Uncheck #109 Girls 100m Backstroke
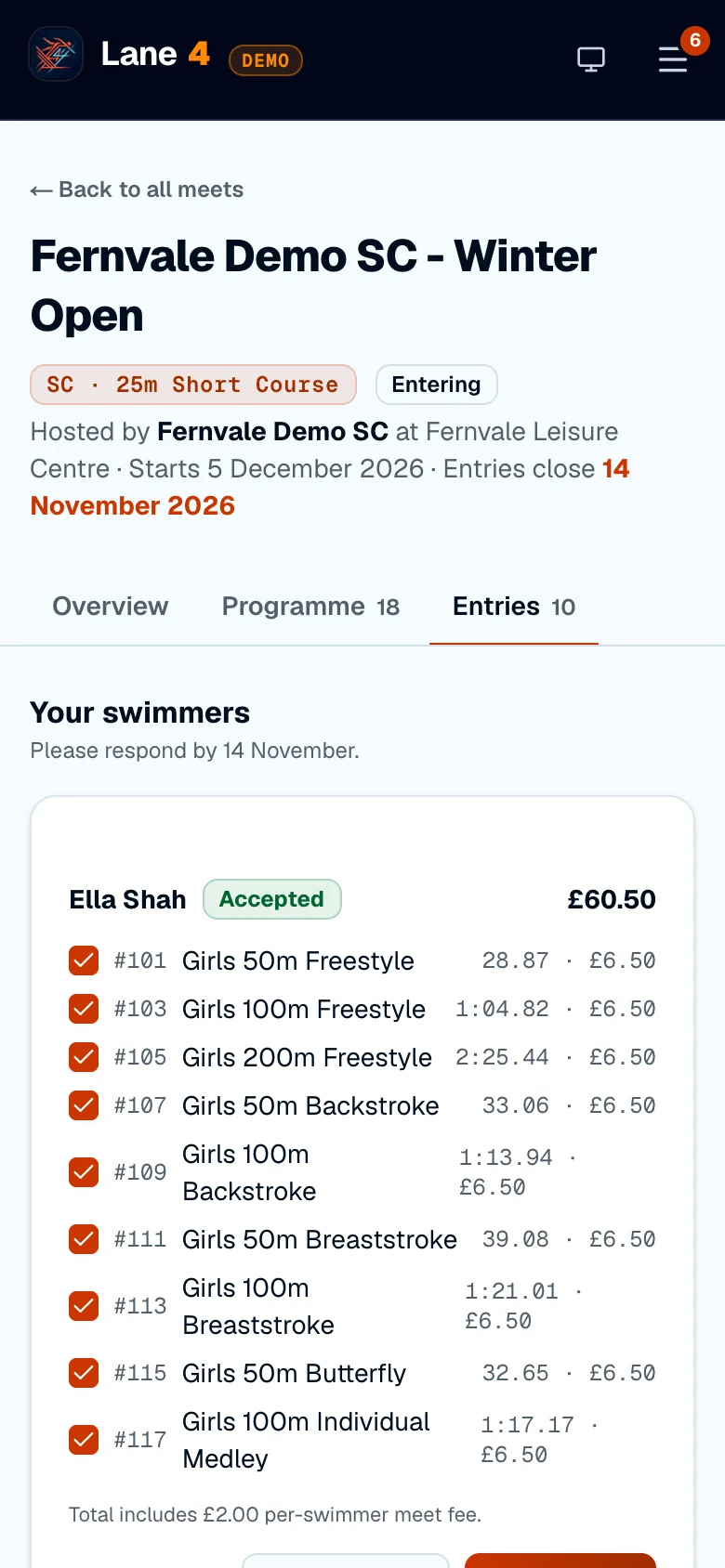Image resolution: width=725 pixels, height=1568 pixels. pos(84,1172)
